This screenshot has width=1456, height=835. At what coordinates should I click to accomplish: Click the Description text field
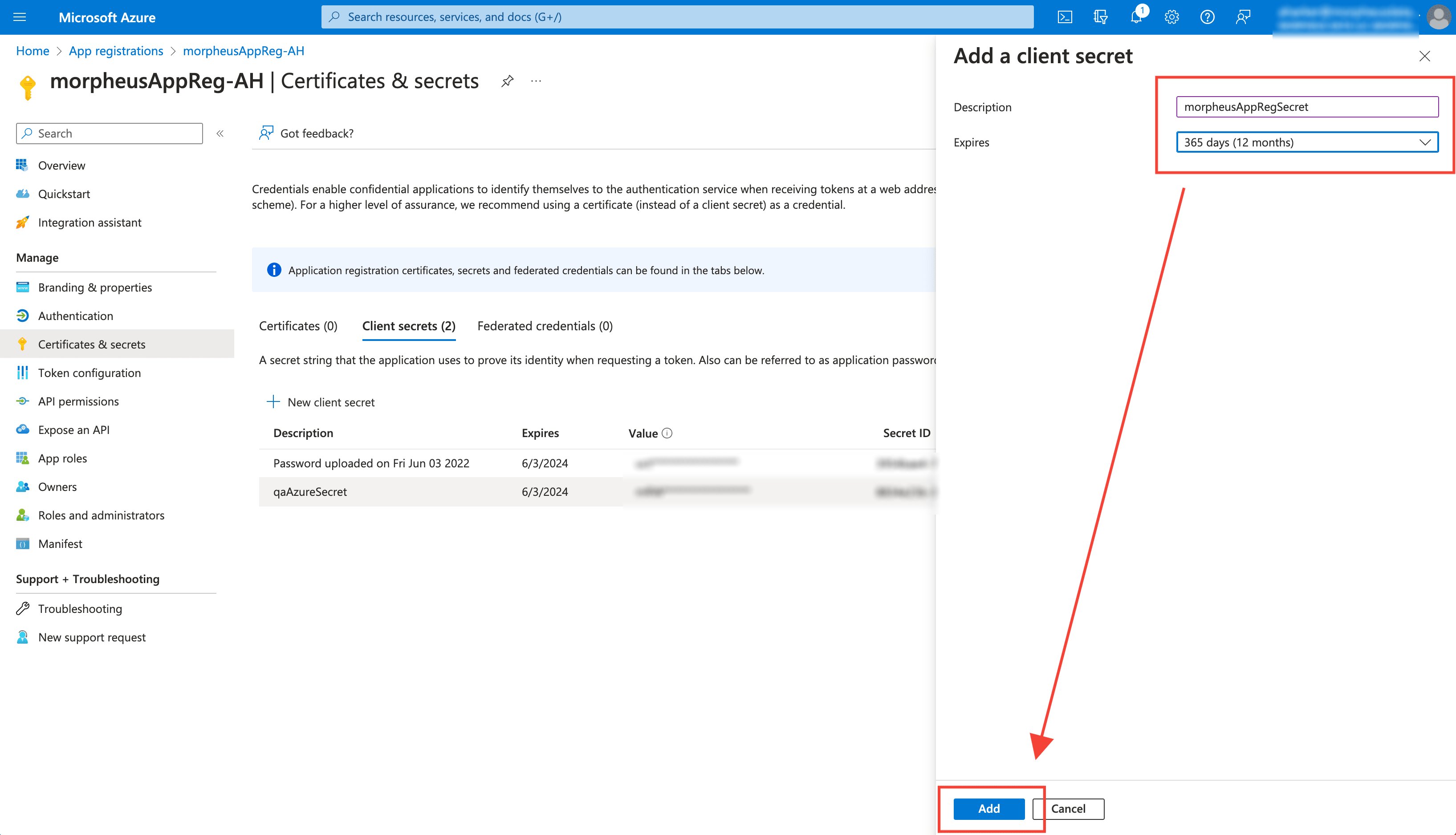coord(1307,107)
